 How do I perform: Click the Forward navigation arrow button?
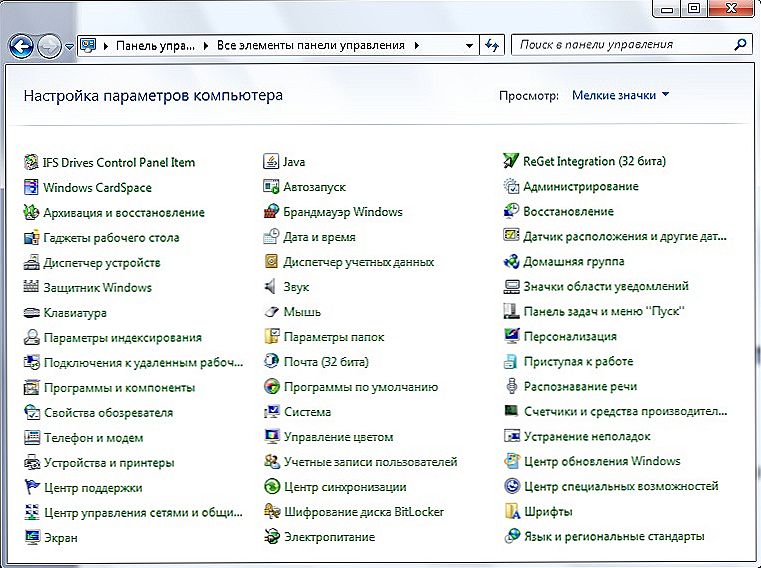point(50,47)
